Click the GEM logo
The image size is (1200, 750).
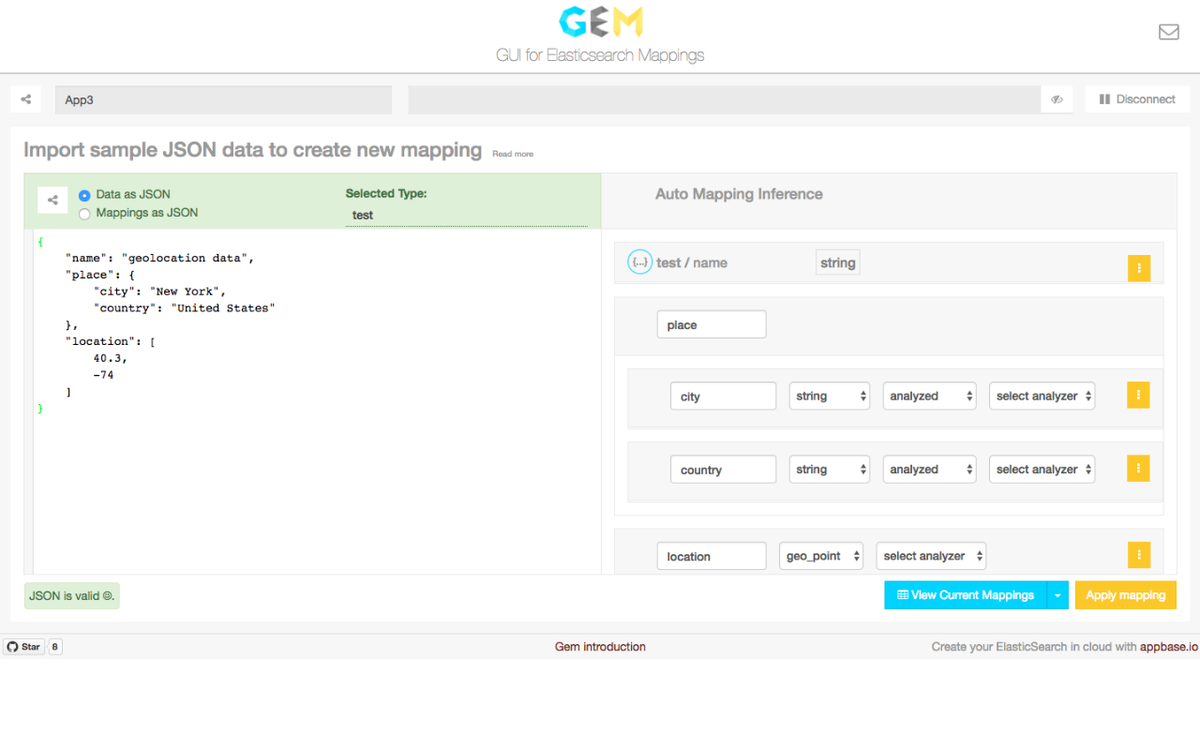pyautogui.click(x=600, y=22)
